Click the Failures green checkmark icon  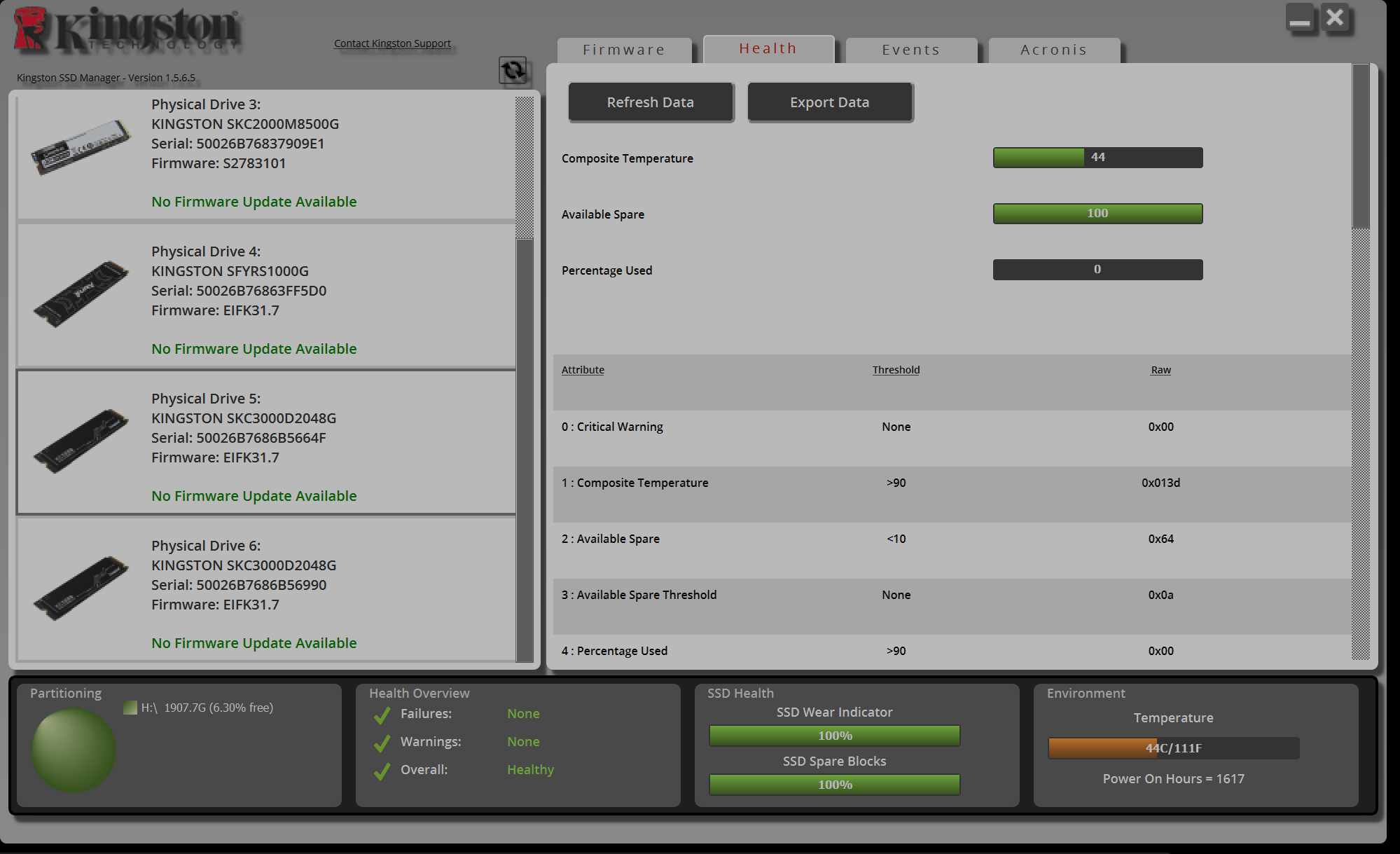382,715
